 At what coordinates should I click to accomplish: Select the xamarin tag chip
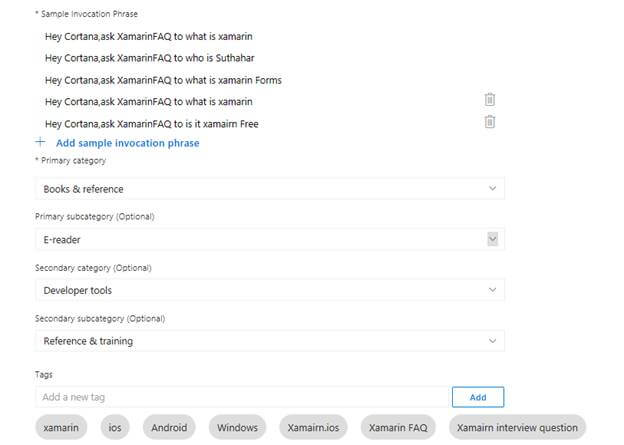point(61,428)
